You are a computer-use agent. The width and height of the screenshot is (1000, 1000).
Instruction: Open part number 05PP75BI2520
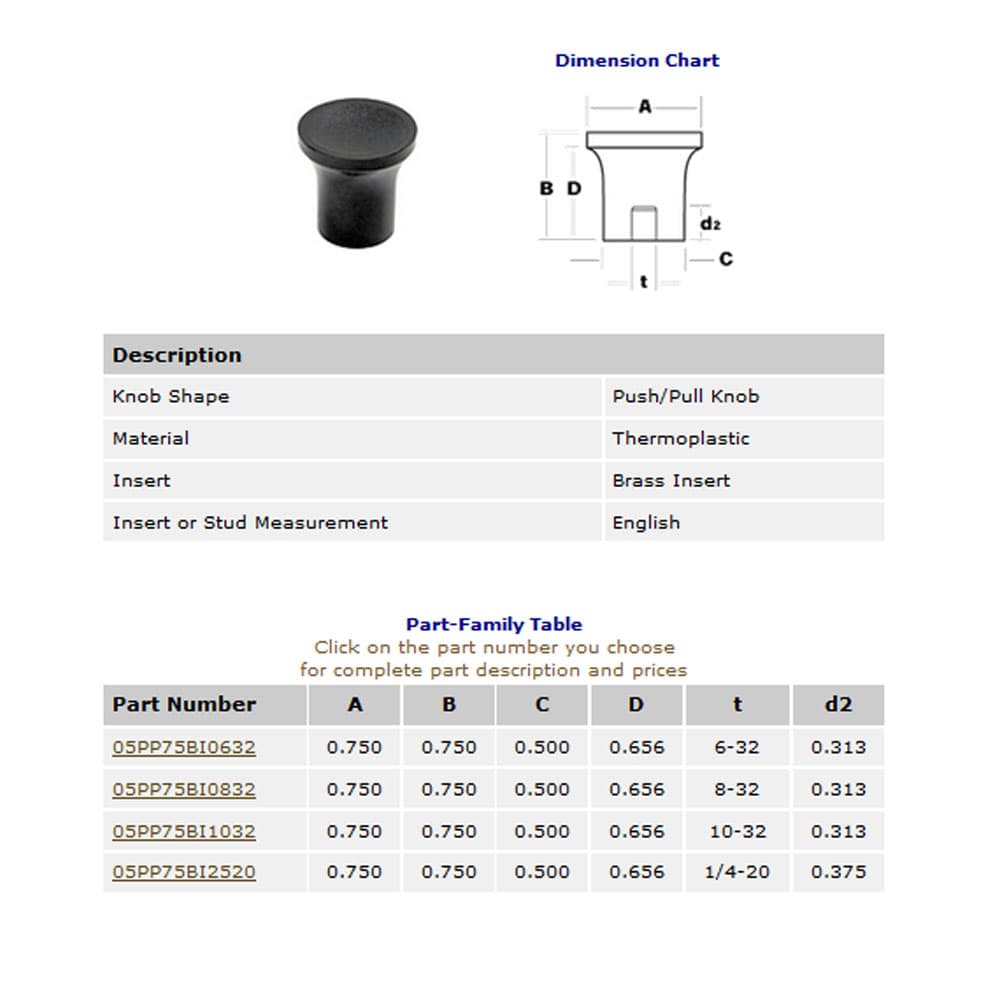[184, 872]
